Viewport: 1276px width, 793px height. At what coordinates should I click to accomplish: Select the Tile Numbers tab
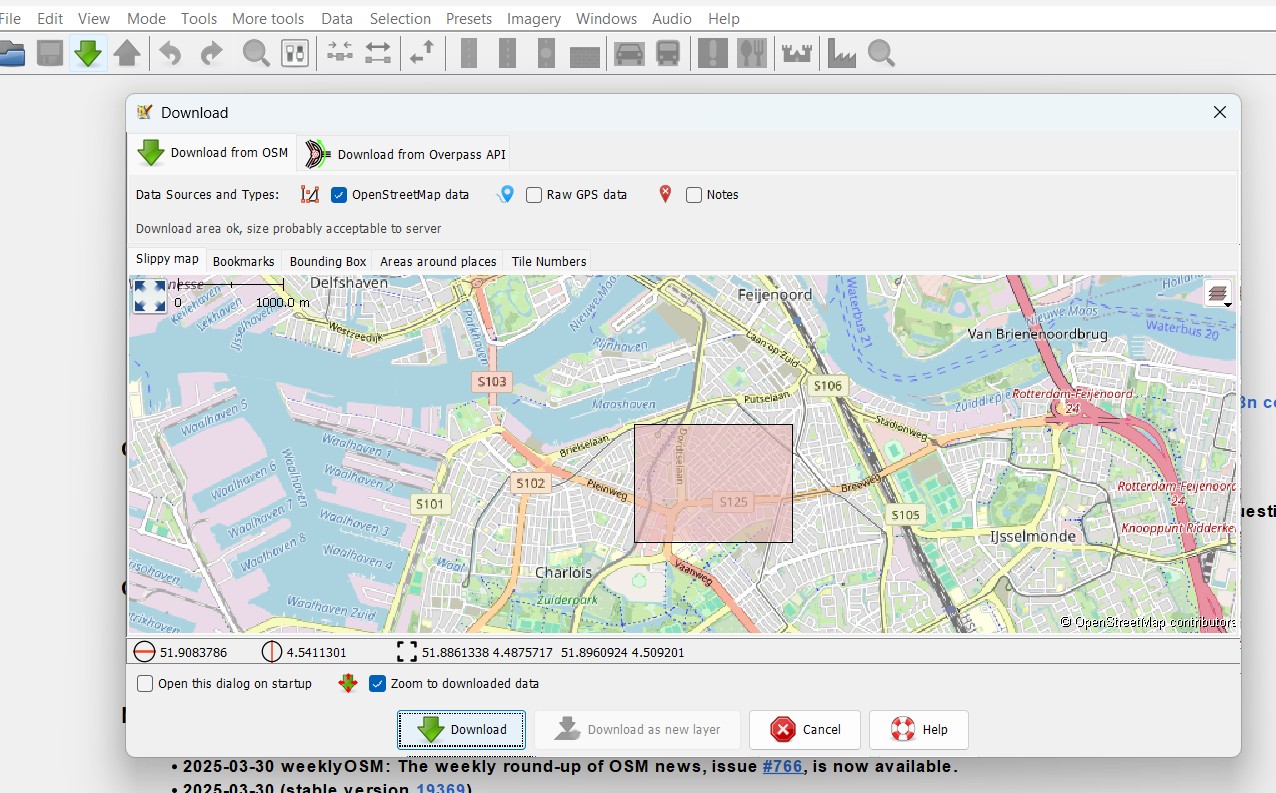tap(549, 261)
